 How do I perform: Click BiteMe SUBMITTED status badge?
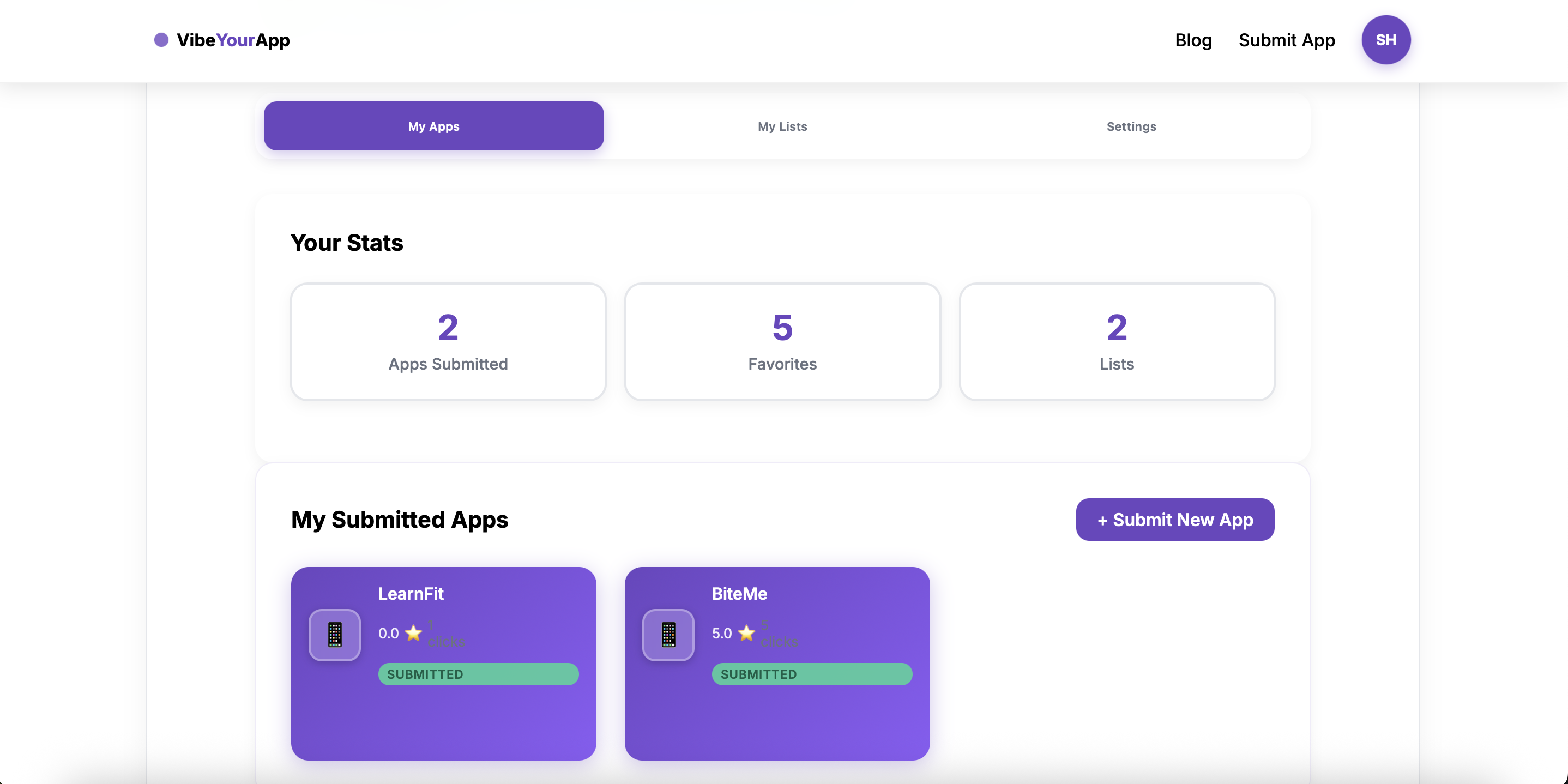[x=811, y=674]
